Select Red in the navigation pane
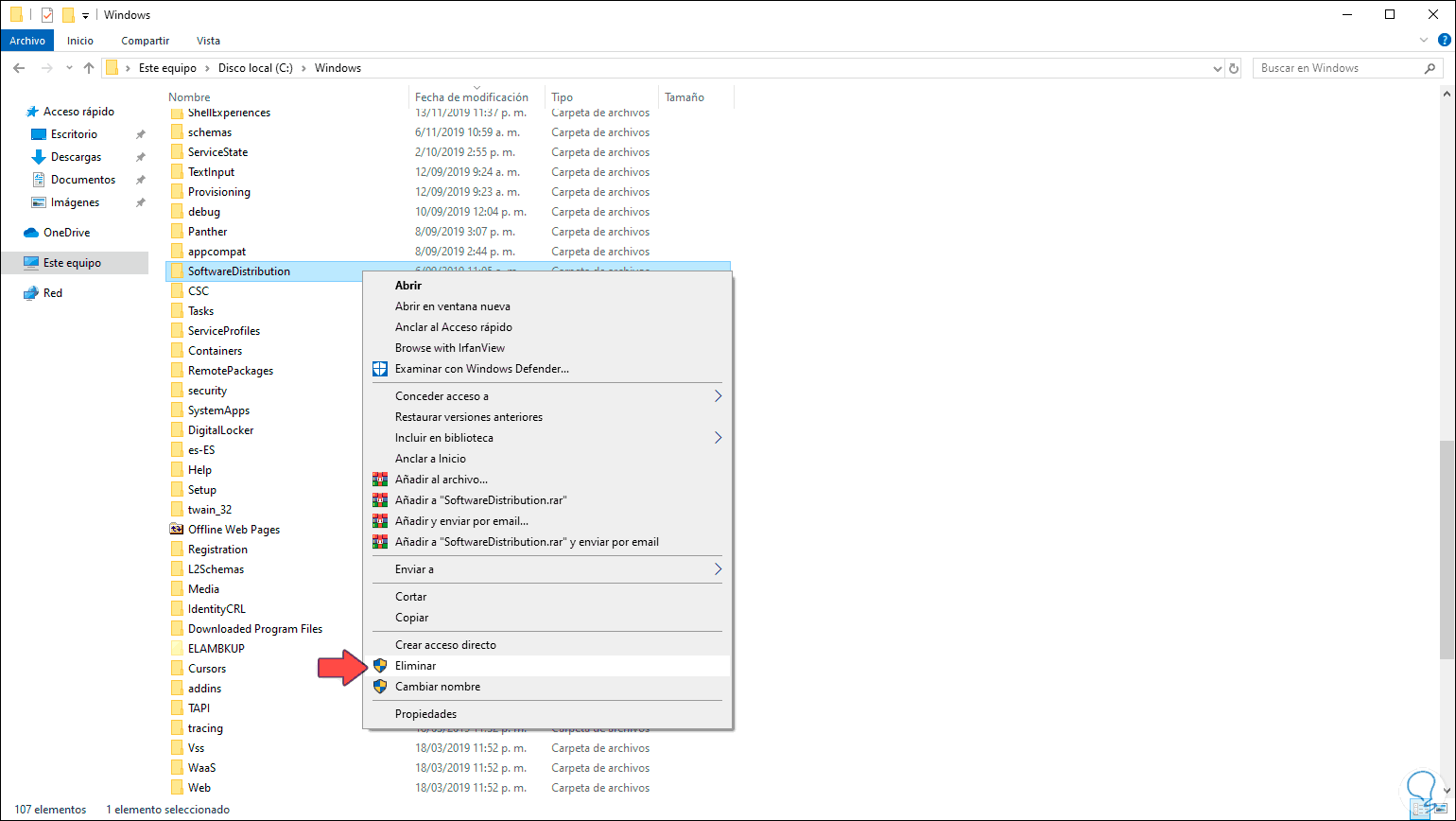Screen dimensions: 1456x821 [53, 293]
